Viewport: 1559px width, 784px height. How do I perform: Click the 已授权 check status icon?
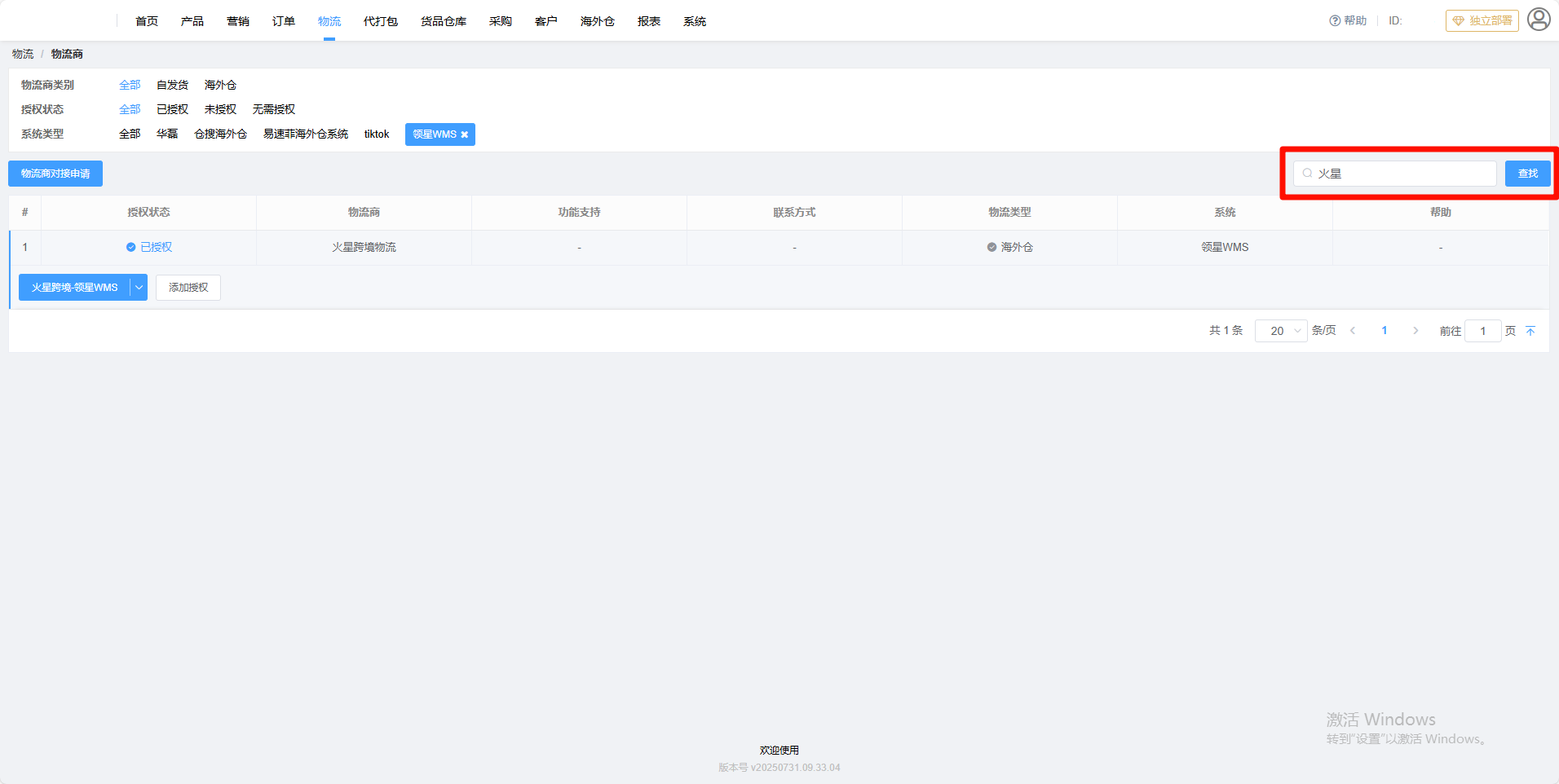coord(130,247)
